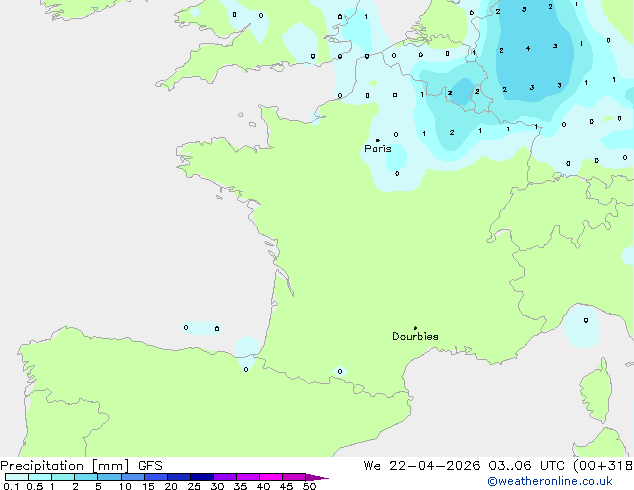Pick the legend swatch between 20 and 25
The width and height of the screenshot is (634, 490).
(x=179, y=477)
